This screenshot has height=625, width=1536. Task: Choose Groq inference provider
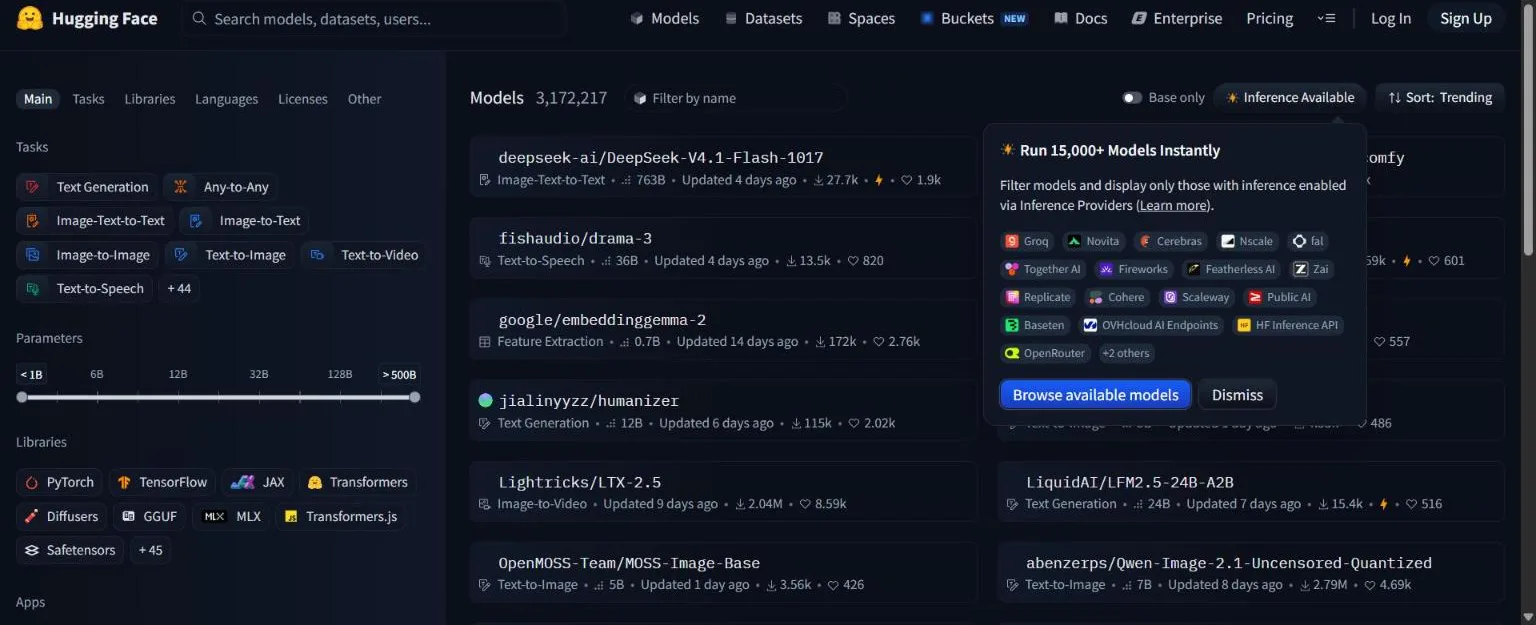tap(1027, 241)
